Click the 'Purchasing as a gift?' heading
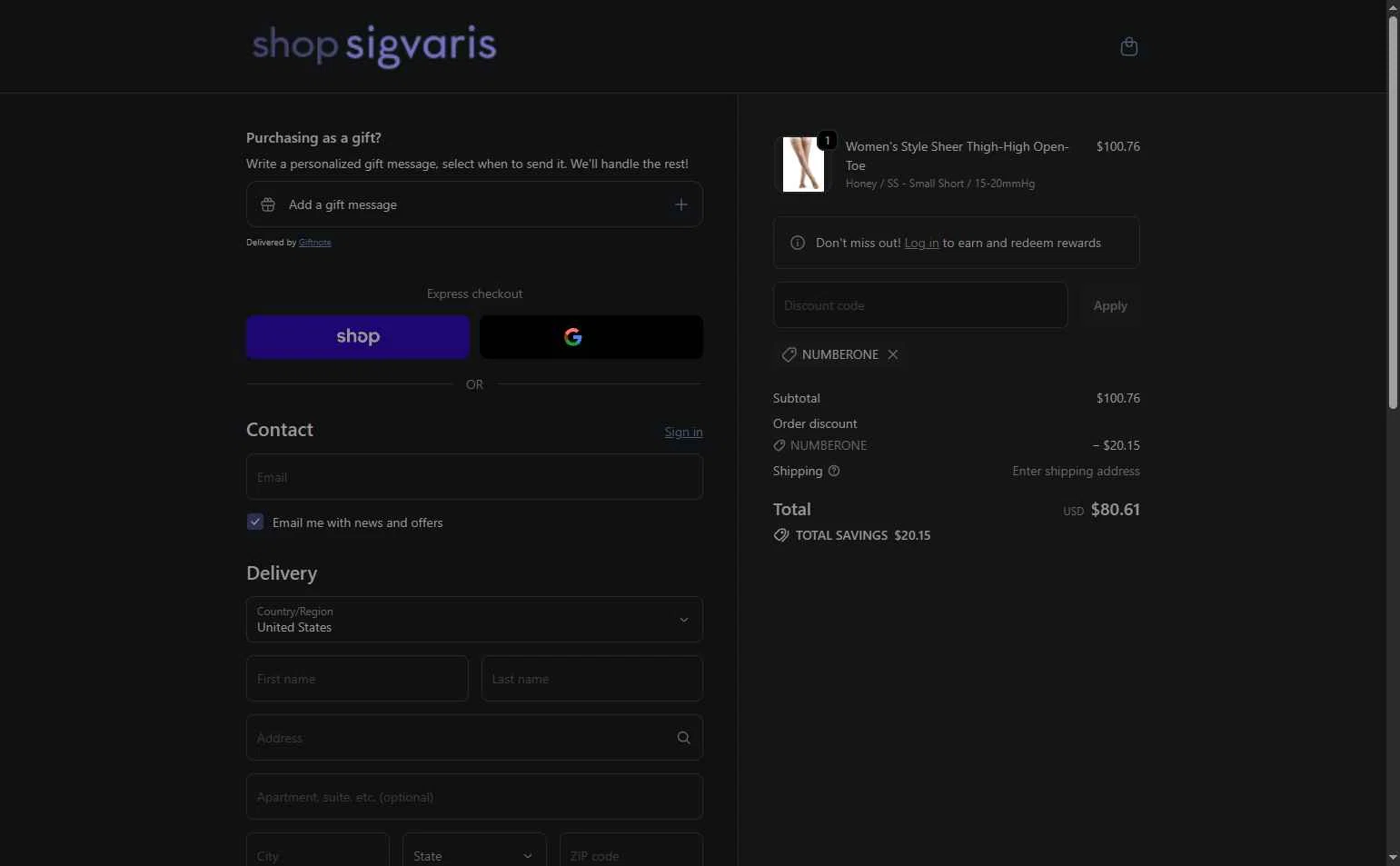The width and height of the screenshot is (1400, 866). point(313,138)
